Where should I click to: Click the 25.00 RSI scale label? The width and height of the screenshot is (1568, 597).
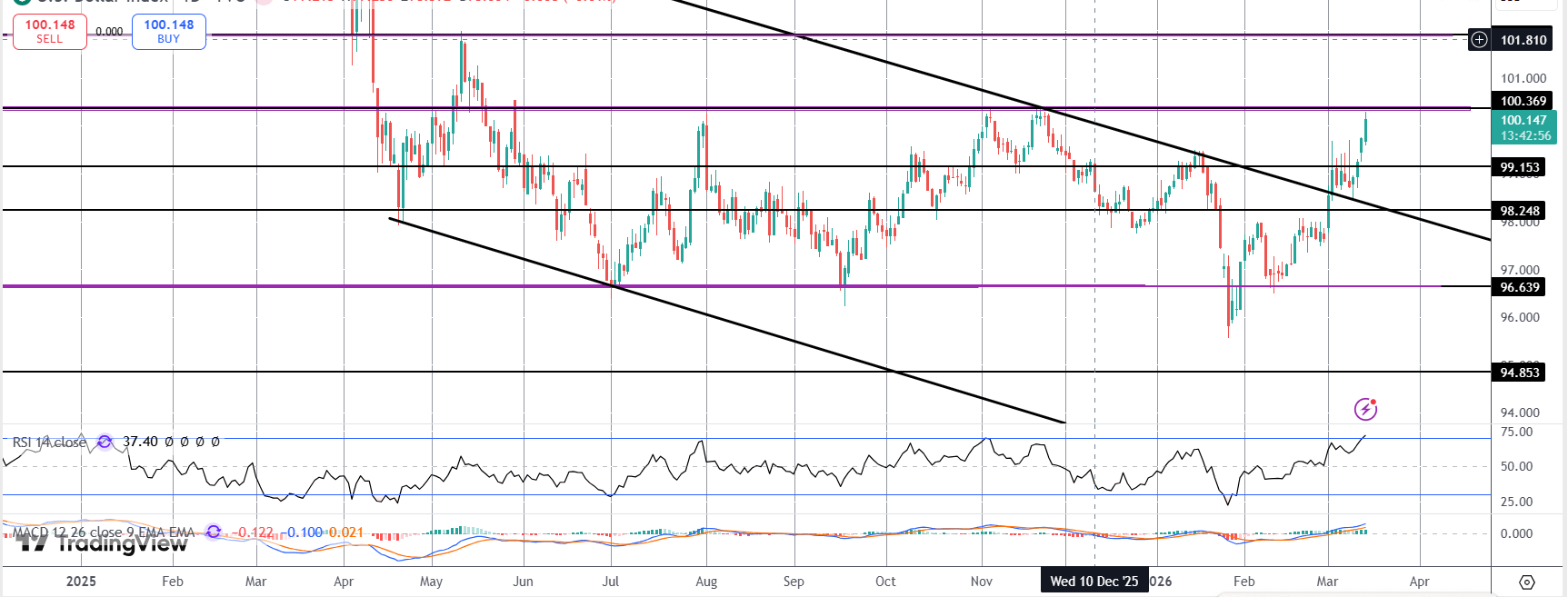tap(1516, 502)
